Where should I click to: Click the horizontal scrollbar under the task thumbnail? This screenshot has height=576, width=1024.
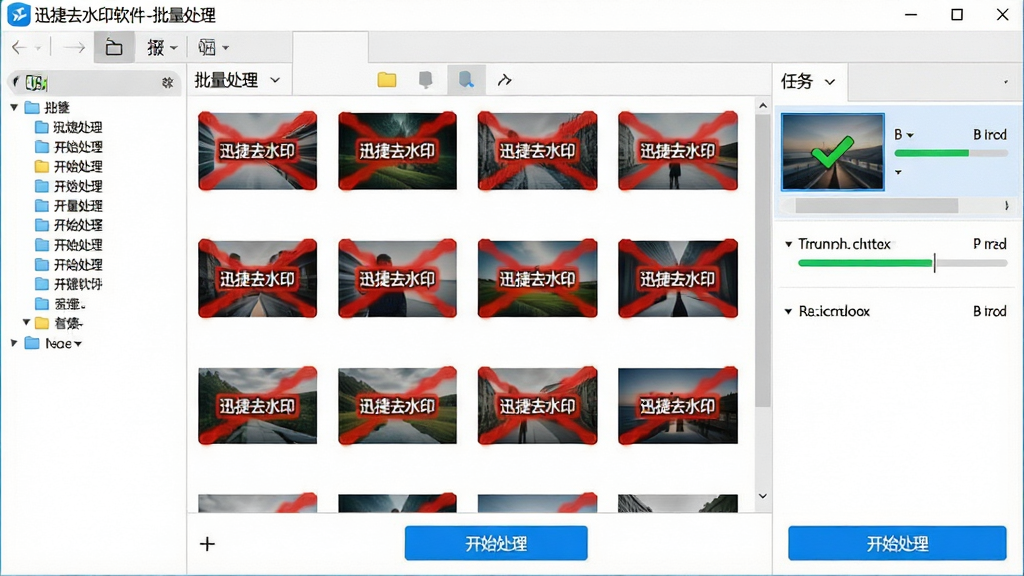pos(876,206)
